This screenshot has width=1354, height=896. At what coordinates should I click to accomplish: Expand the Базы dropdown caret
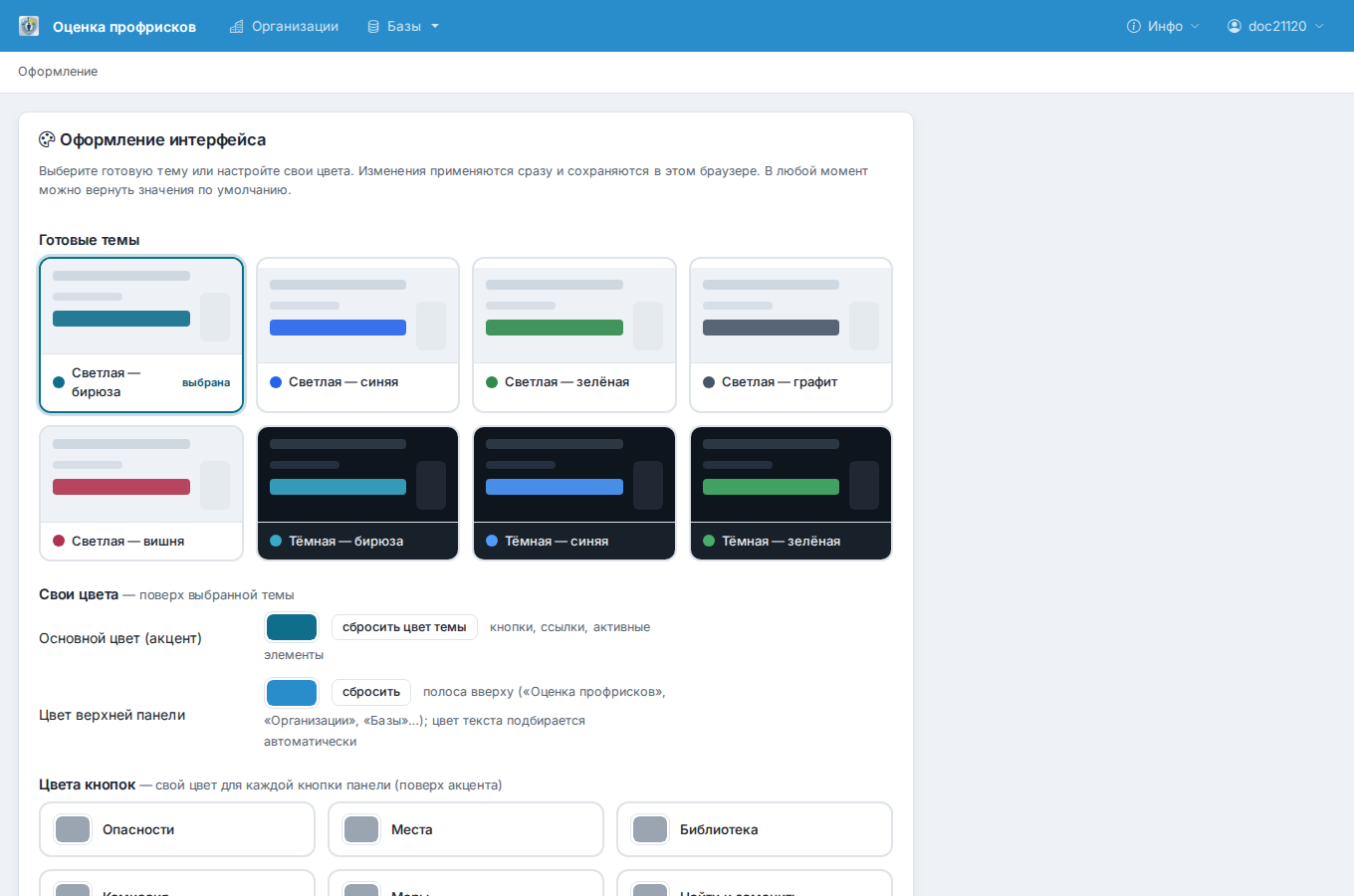435,26
